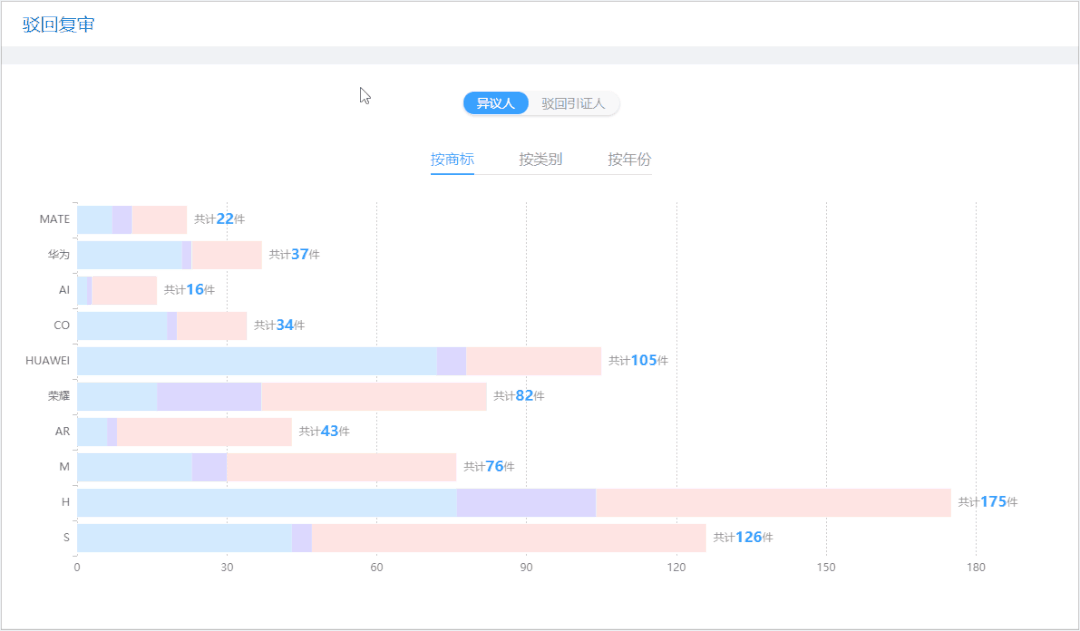Click the 荣耀 axis label
The width and height of the screenshot is (1080, 631).
[59, 396]
